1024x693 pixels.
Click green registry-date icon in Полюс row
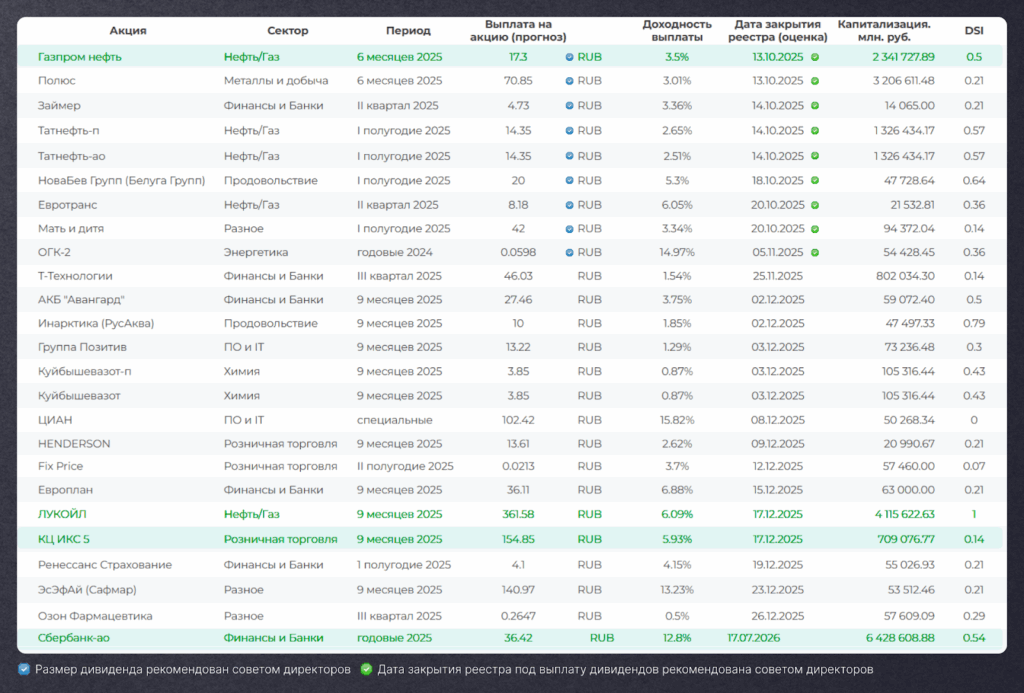pos(815,81)
